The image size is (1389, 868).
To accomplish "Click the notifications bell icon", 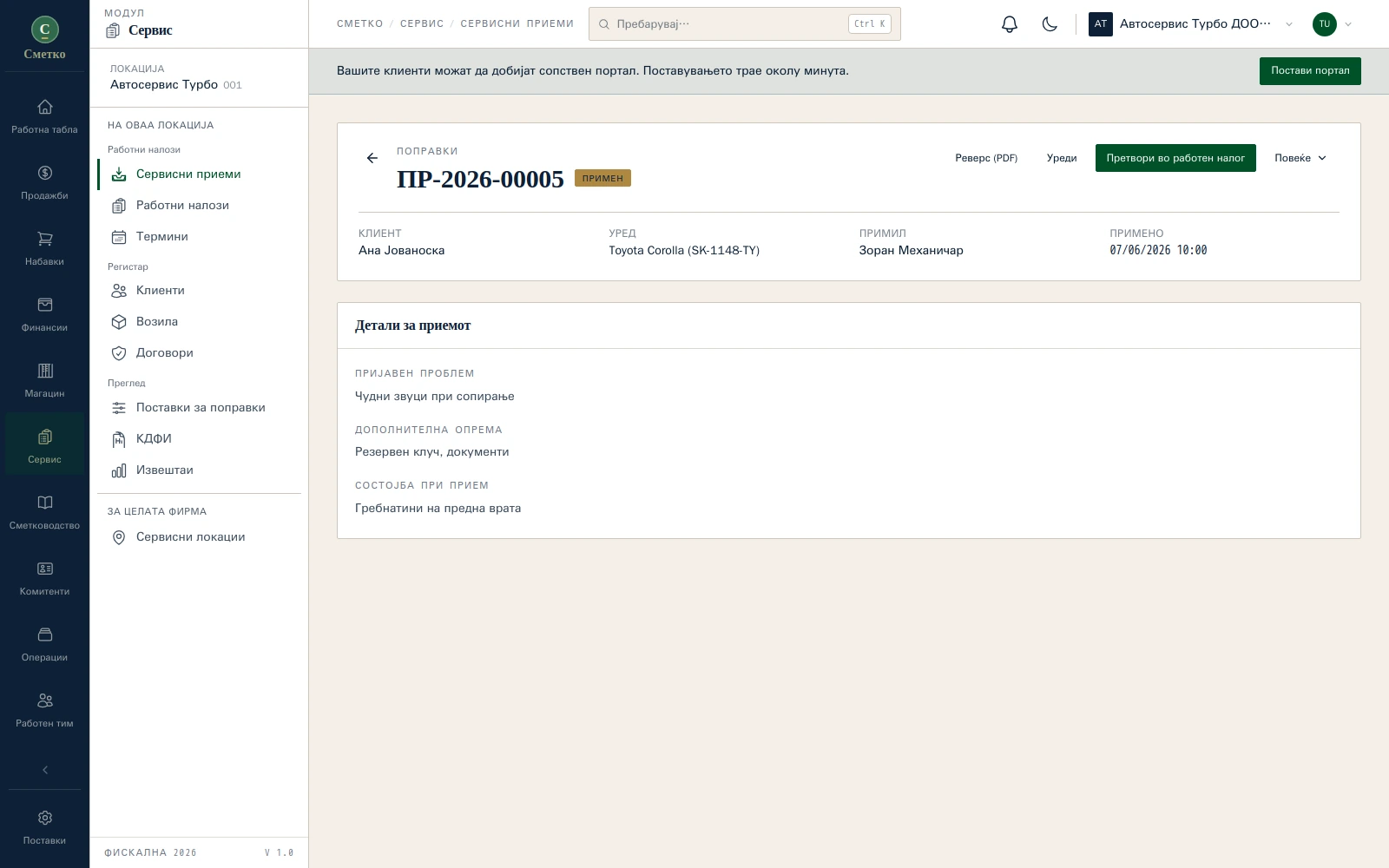I will tap(1009, 24).
